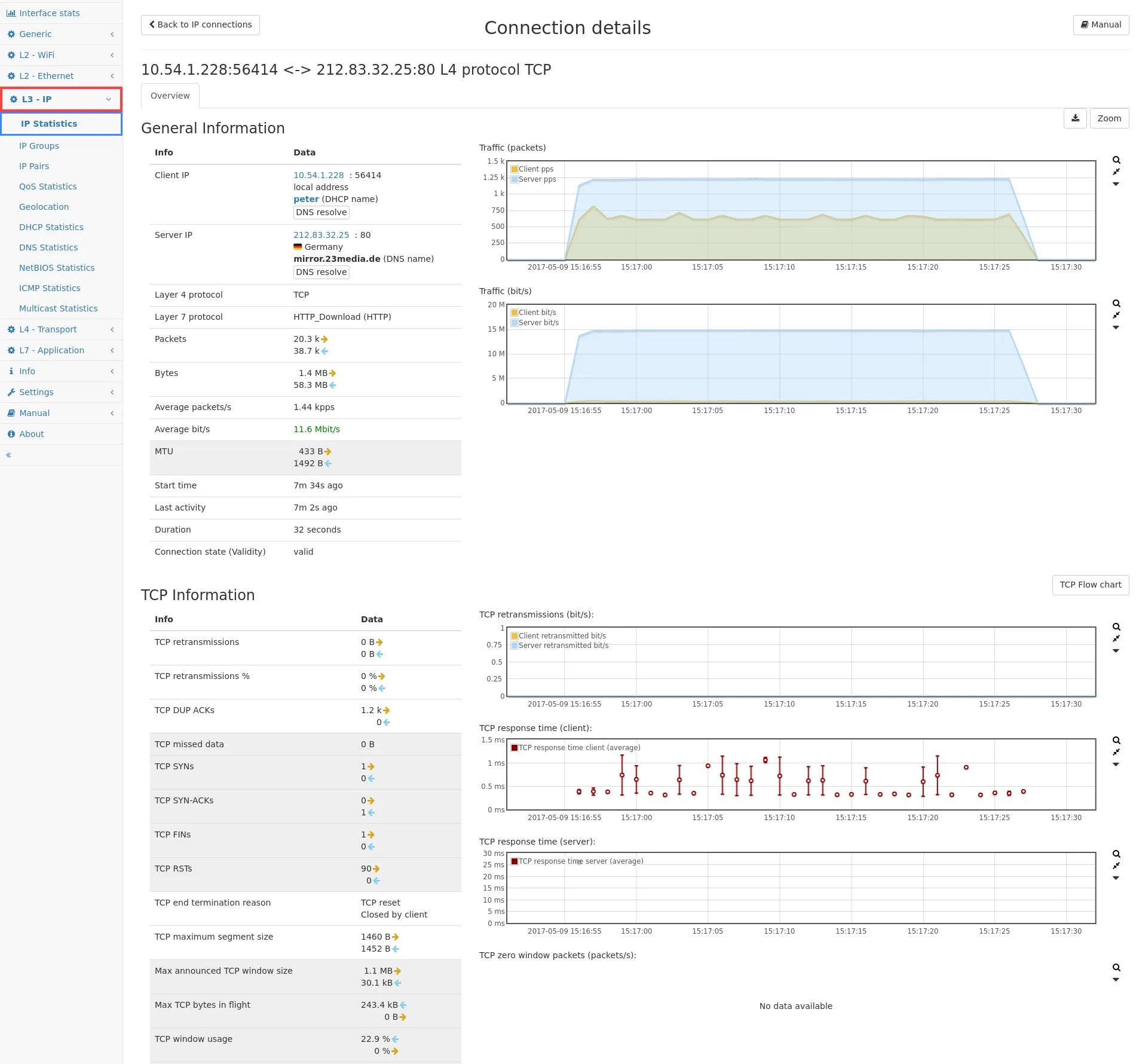The width and height of the screenshot is (1139, 1064).
Task: Click resize arrows icon beside TCP response time (client) chart
Action: [1116, 753]
